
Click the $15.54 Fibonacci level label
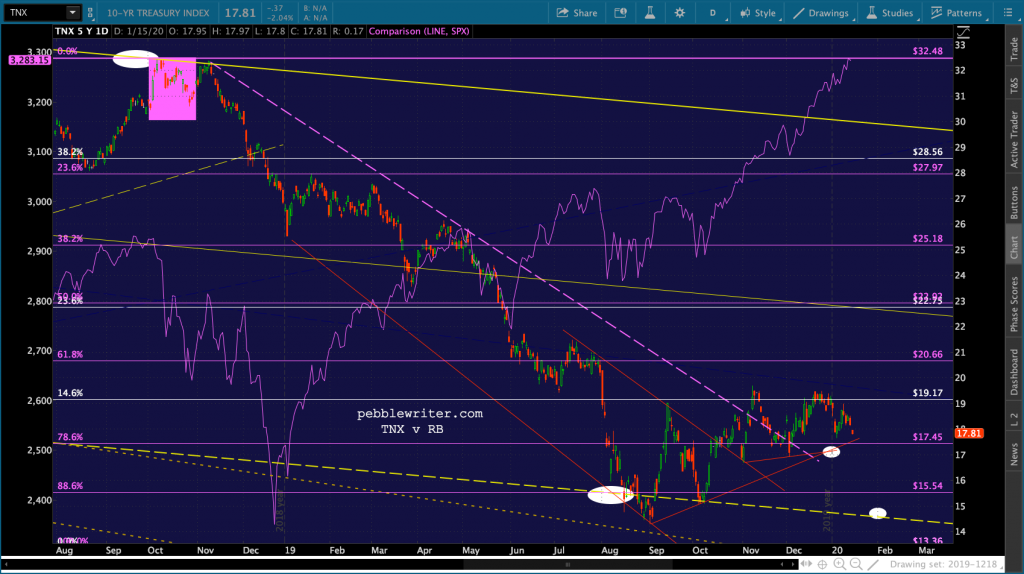[x=927, y=486]
